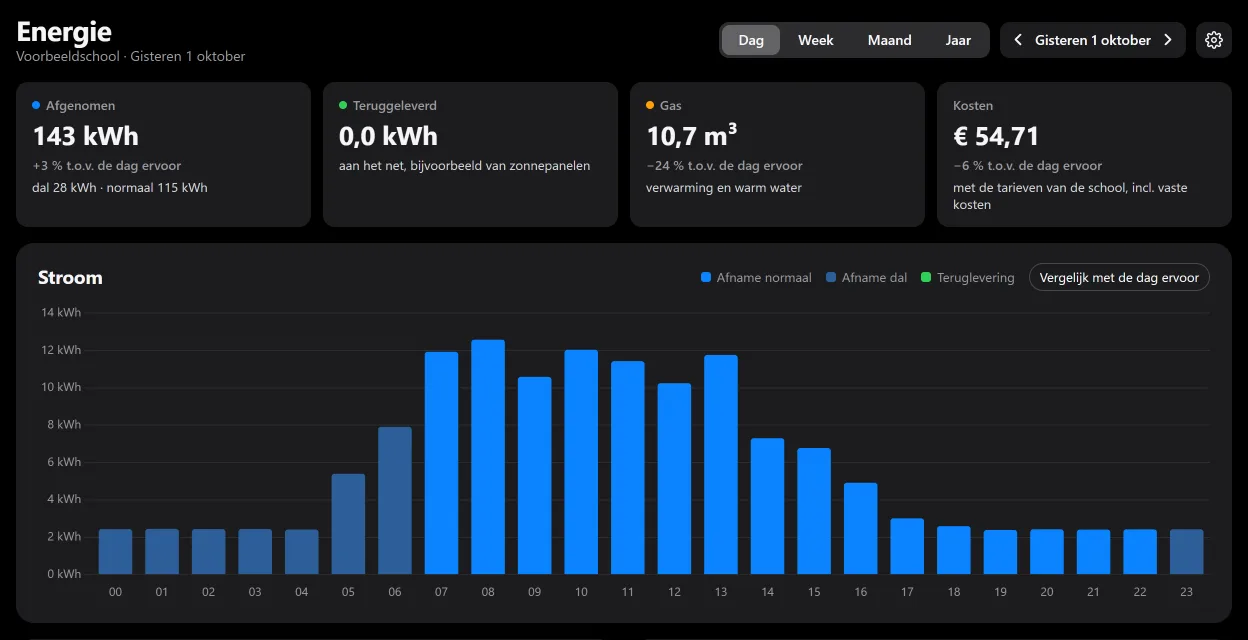
Task: Toggle Afname normaal legend entry
Action: pyautogui.click(x=756, y=278)
